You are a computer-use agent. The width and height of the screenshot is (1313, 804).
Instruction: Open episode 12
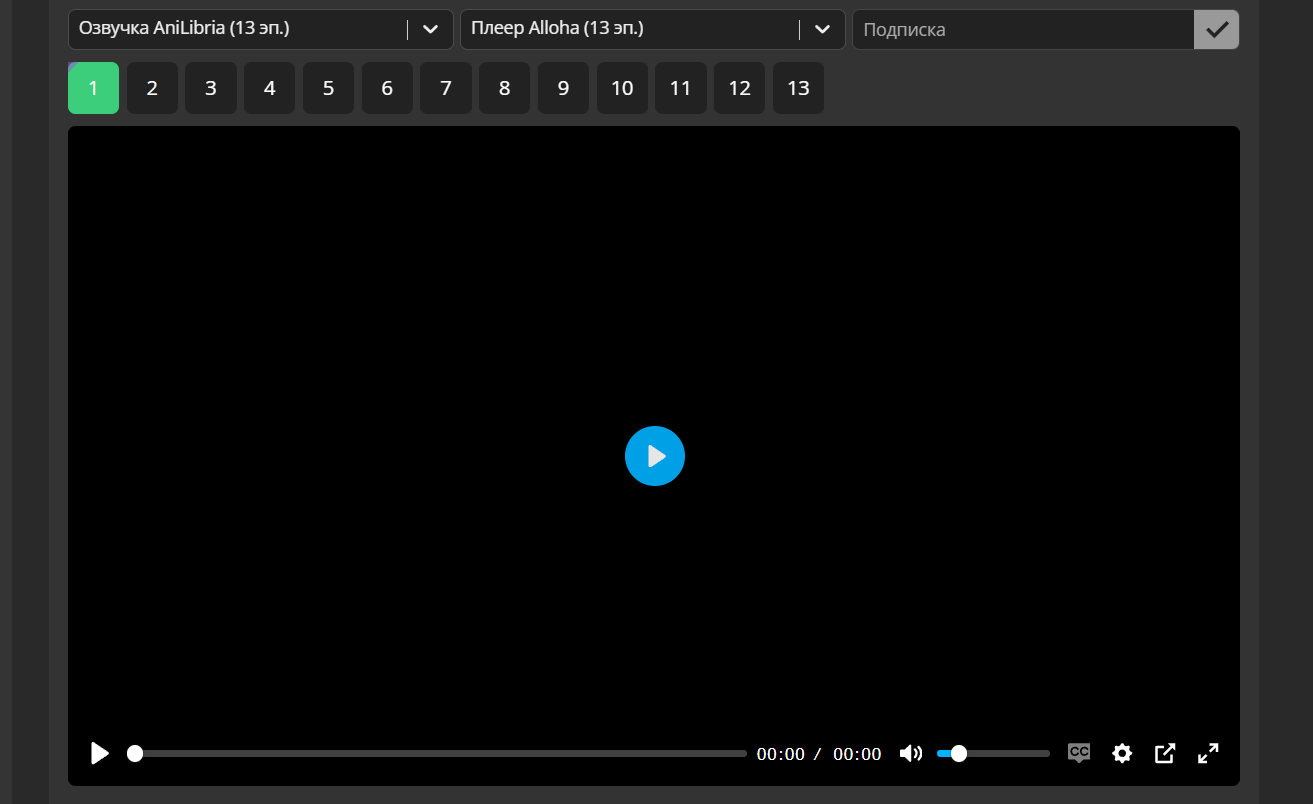point(739,88)
